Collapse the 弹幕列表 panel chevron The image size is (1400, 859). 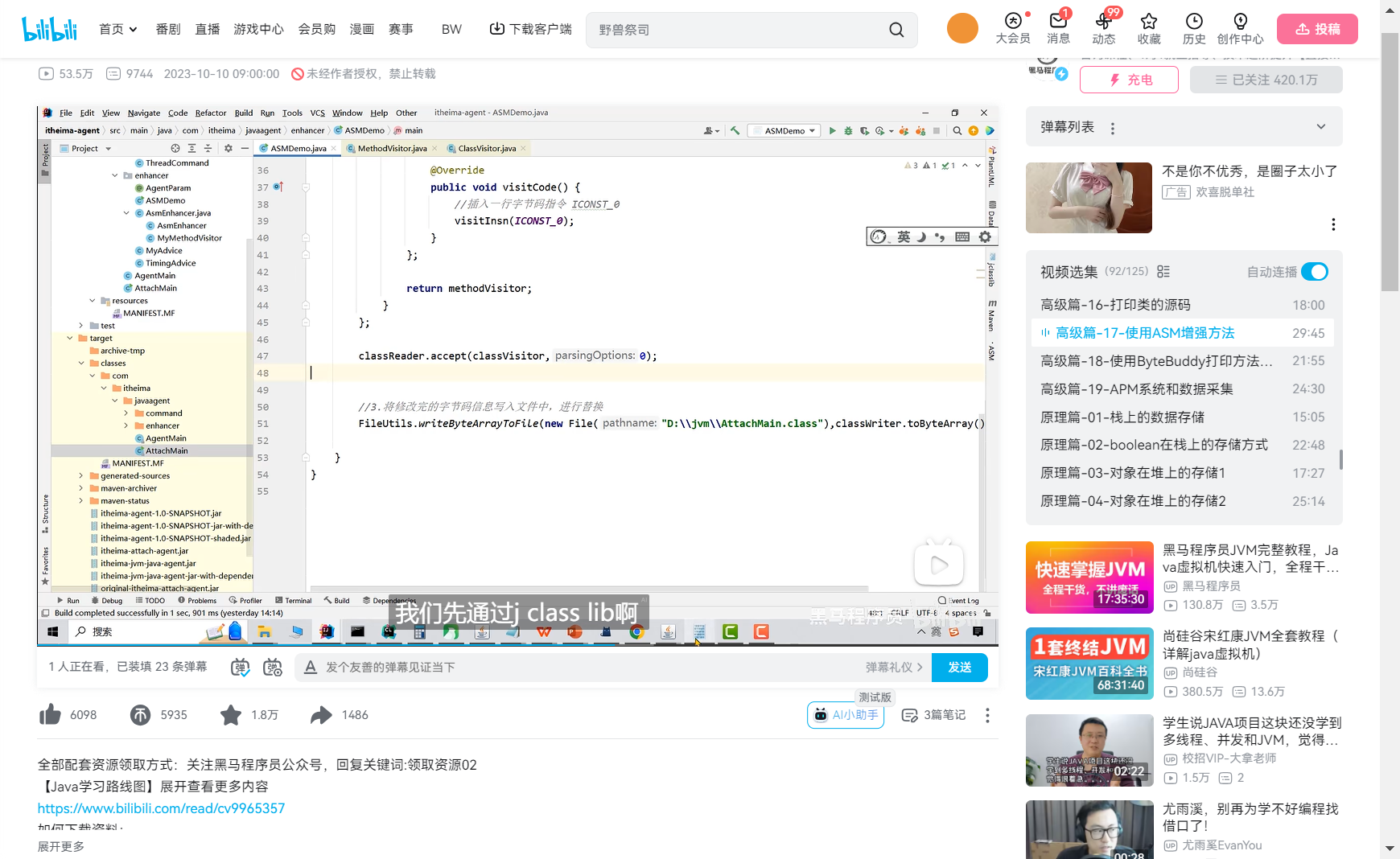(x=1320, y=126)
